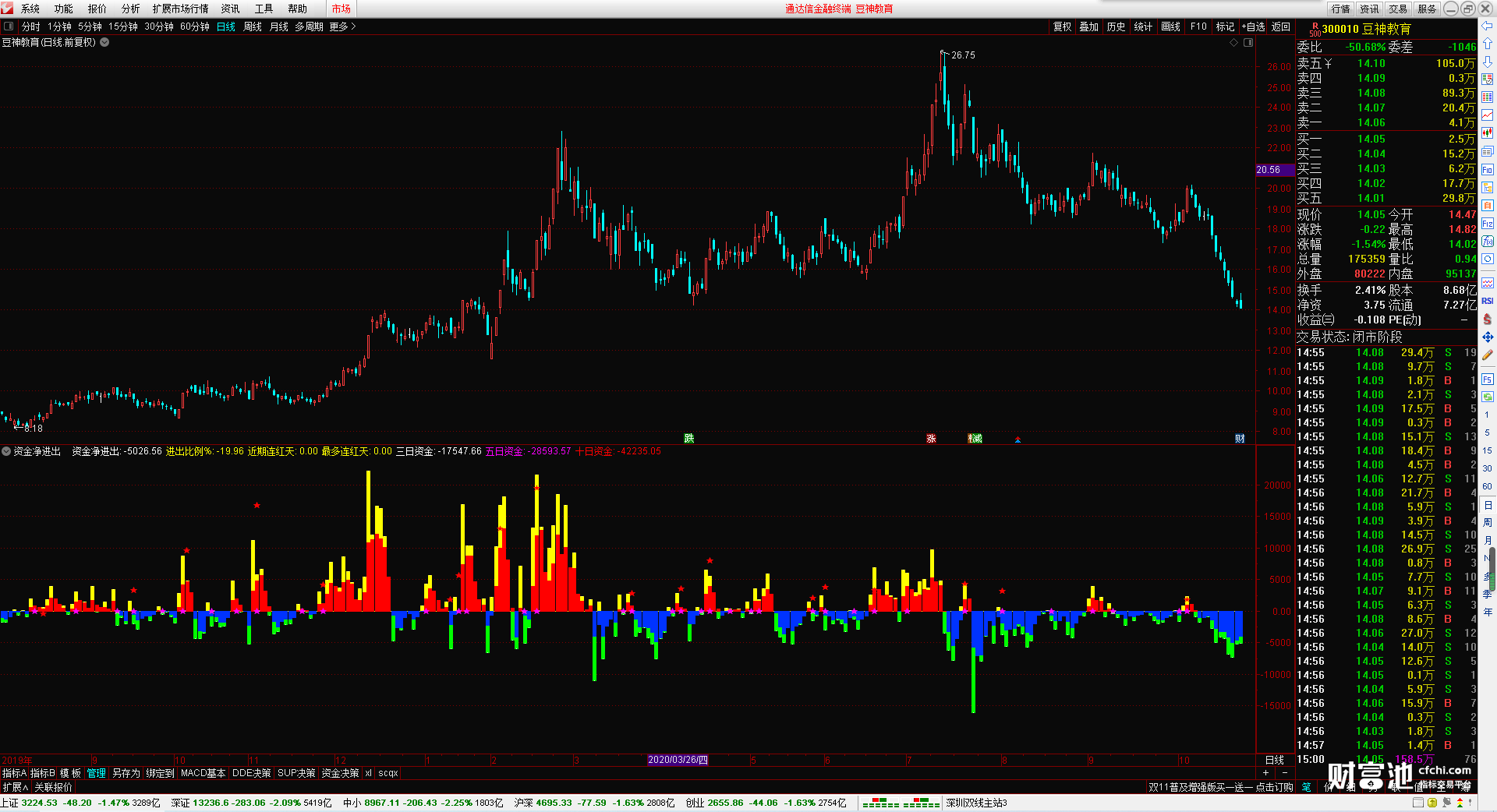Switch to 5-minute period in right sidebar
1497x812 pixels.
coord(1488,432)
